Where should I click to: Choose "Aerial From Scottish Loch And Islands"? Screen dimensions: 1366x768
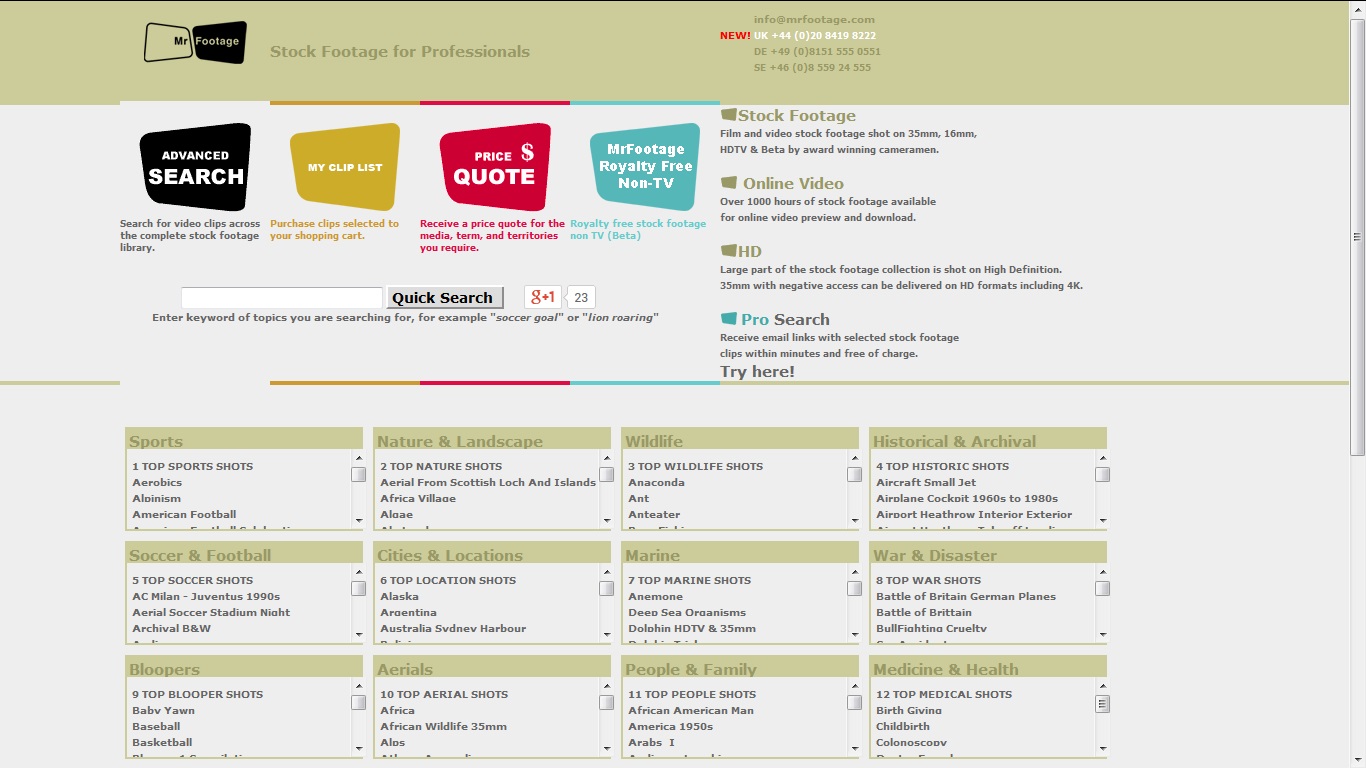pyautogui.click(x=488, y=482)
